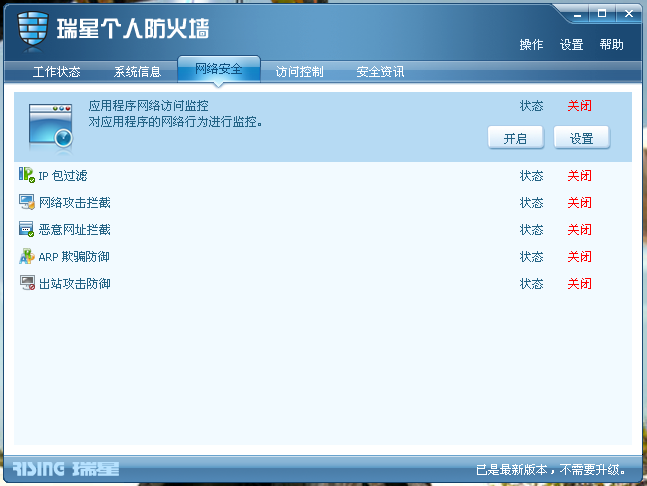Click the 设置 button beside 开启
The image size is (647, 486).
(x=581, y=138)
